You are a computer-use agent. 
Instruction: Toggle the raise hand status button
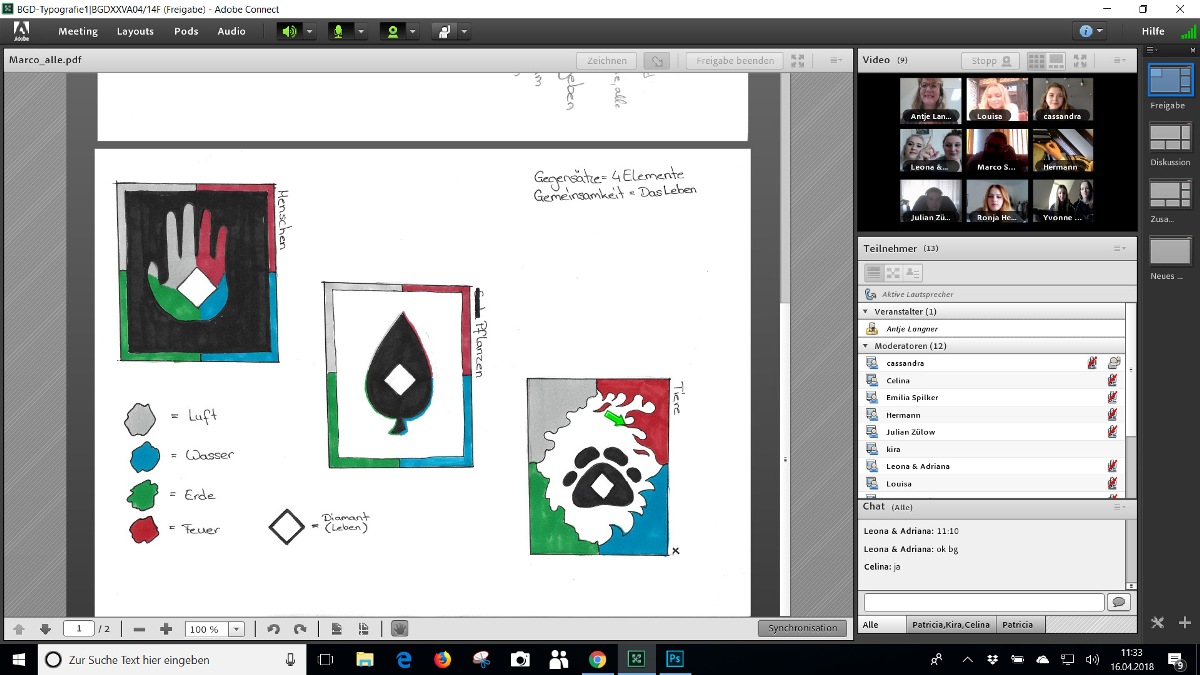coord(445,31)
